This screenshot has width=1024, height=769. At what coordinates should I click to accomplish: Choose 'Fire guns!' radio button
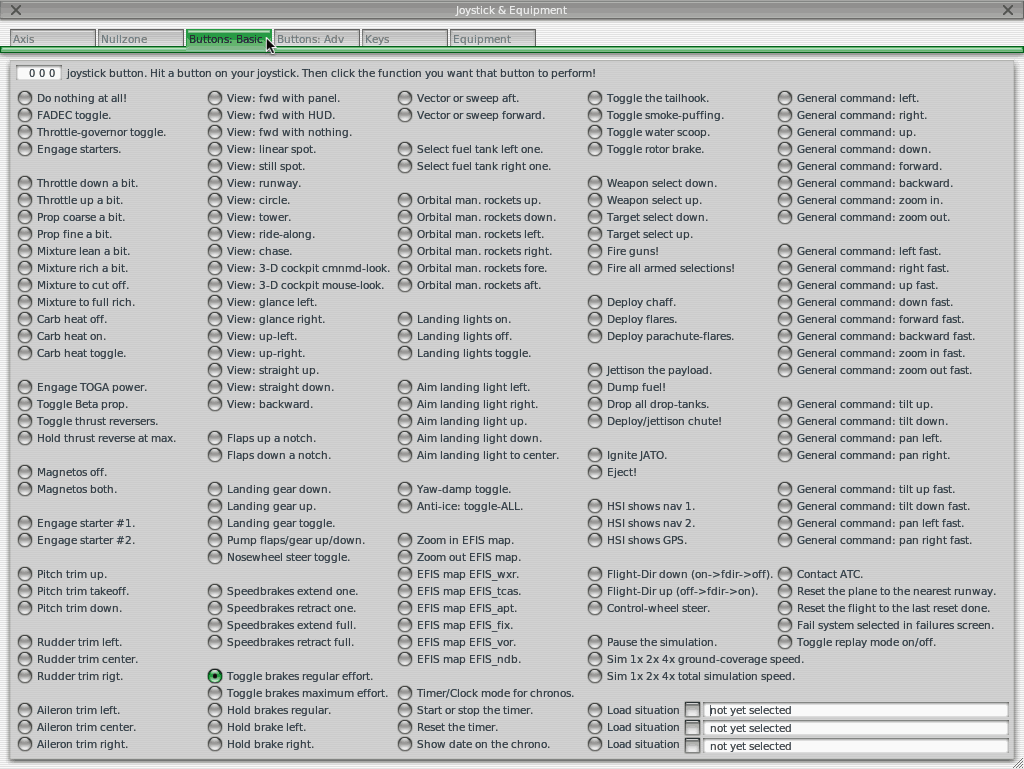595,251
